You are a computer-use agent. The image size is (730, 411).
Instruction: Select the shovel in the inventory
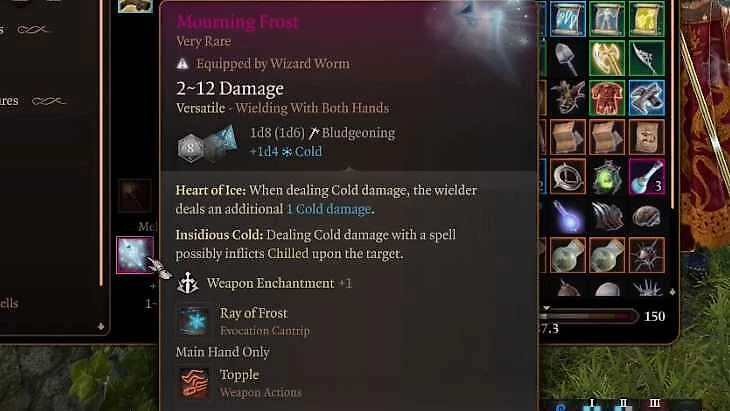[x=568, y=59]
